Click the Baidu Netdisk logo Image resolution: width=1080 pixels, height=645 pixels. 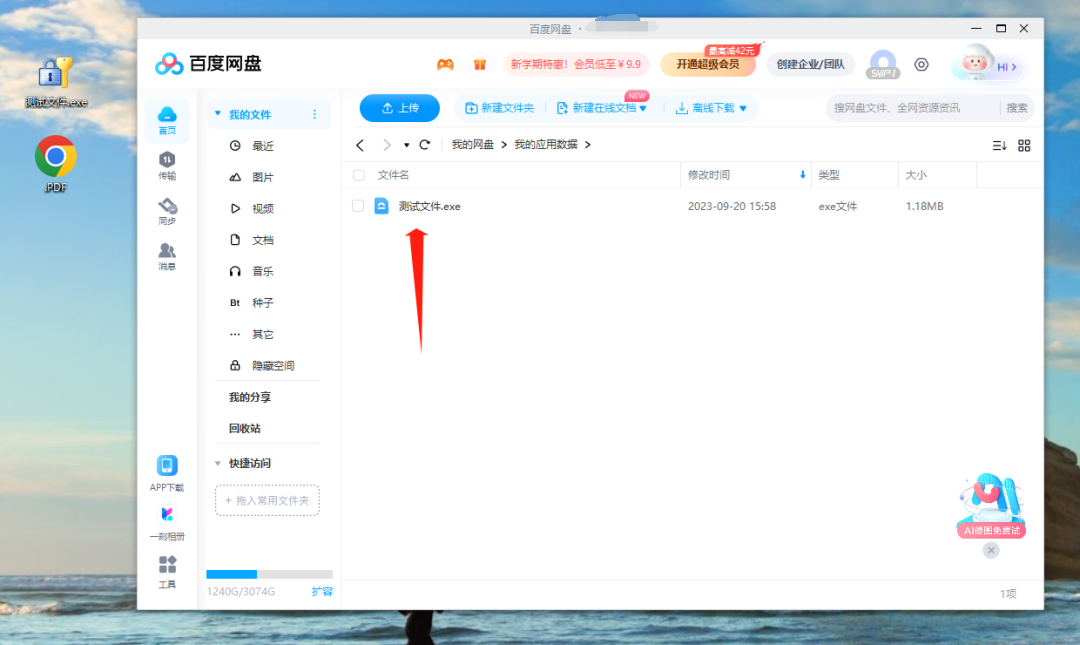pos(208,64)
